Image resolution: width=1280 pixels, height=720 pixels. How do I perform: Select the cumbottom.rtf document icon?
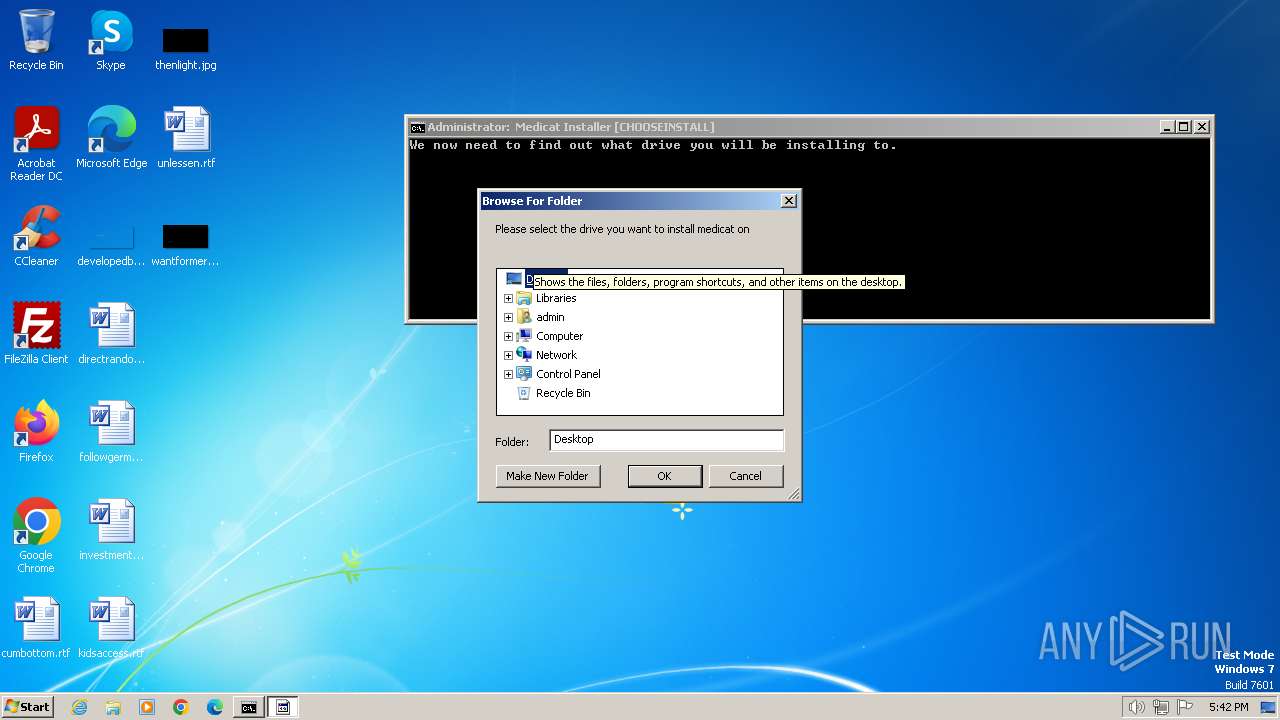point(36,628)
